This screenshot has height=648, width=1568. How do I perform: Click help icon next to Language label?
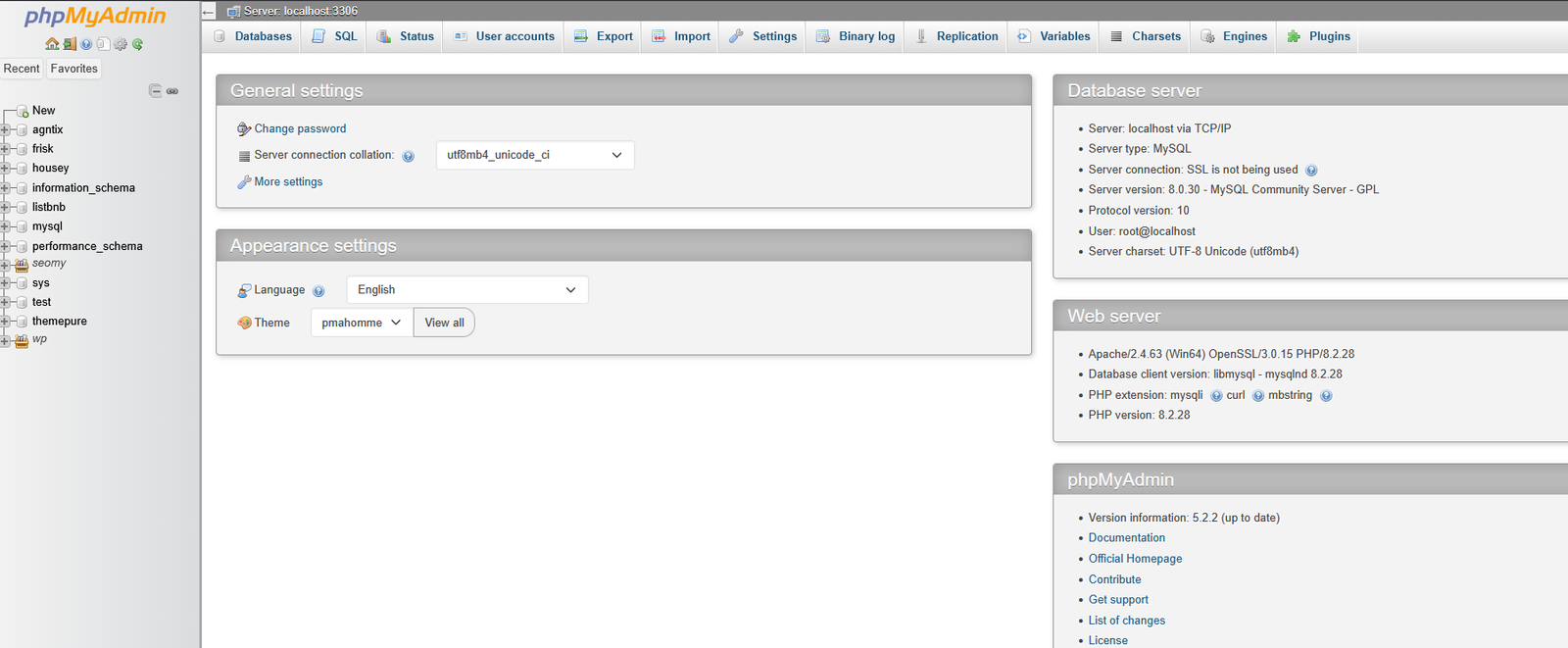coord(318,291)
